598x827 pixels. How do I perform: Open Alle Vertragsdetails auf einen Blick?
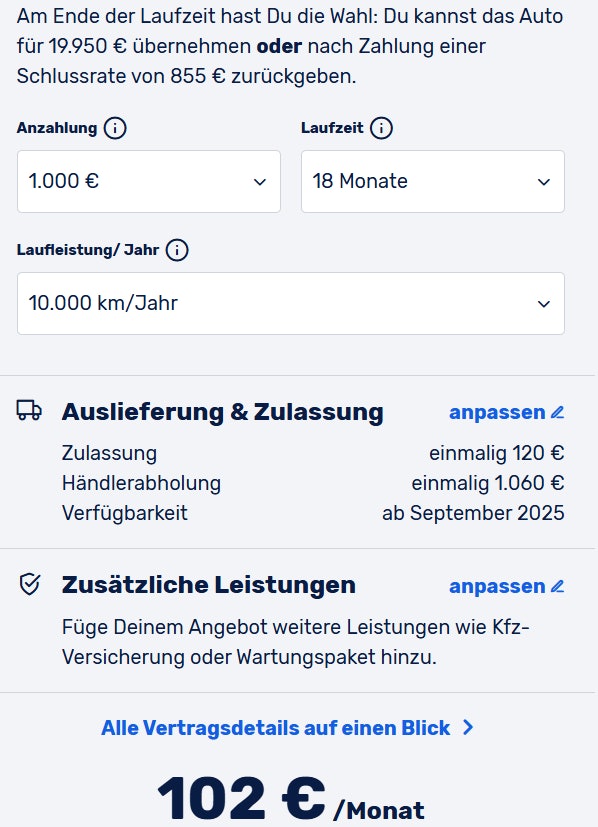pyautogui.click(x=275, y=728)
